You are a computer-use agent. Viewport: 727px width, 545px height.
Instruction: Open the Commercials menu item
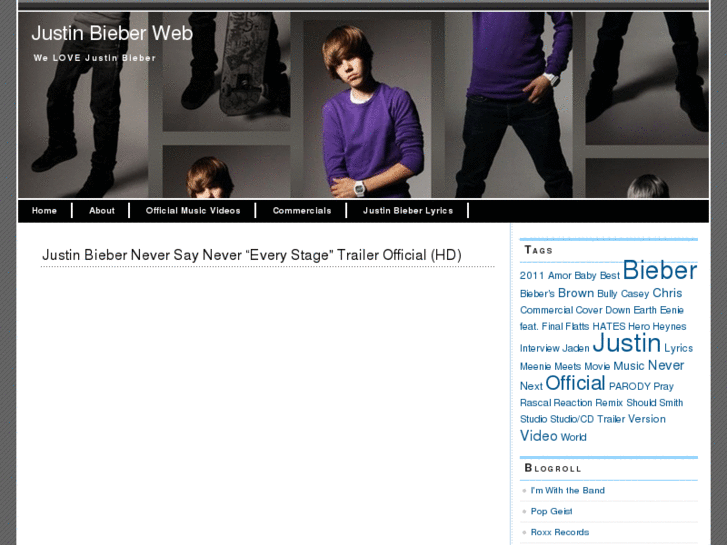coord(302,211)
